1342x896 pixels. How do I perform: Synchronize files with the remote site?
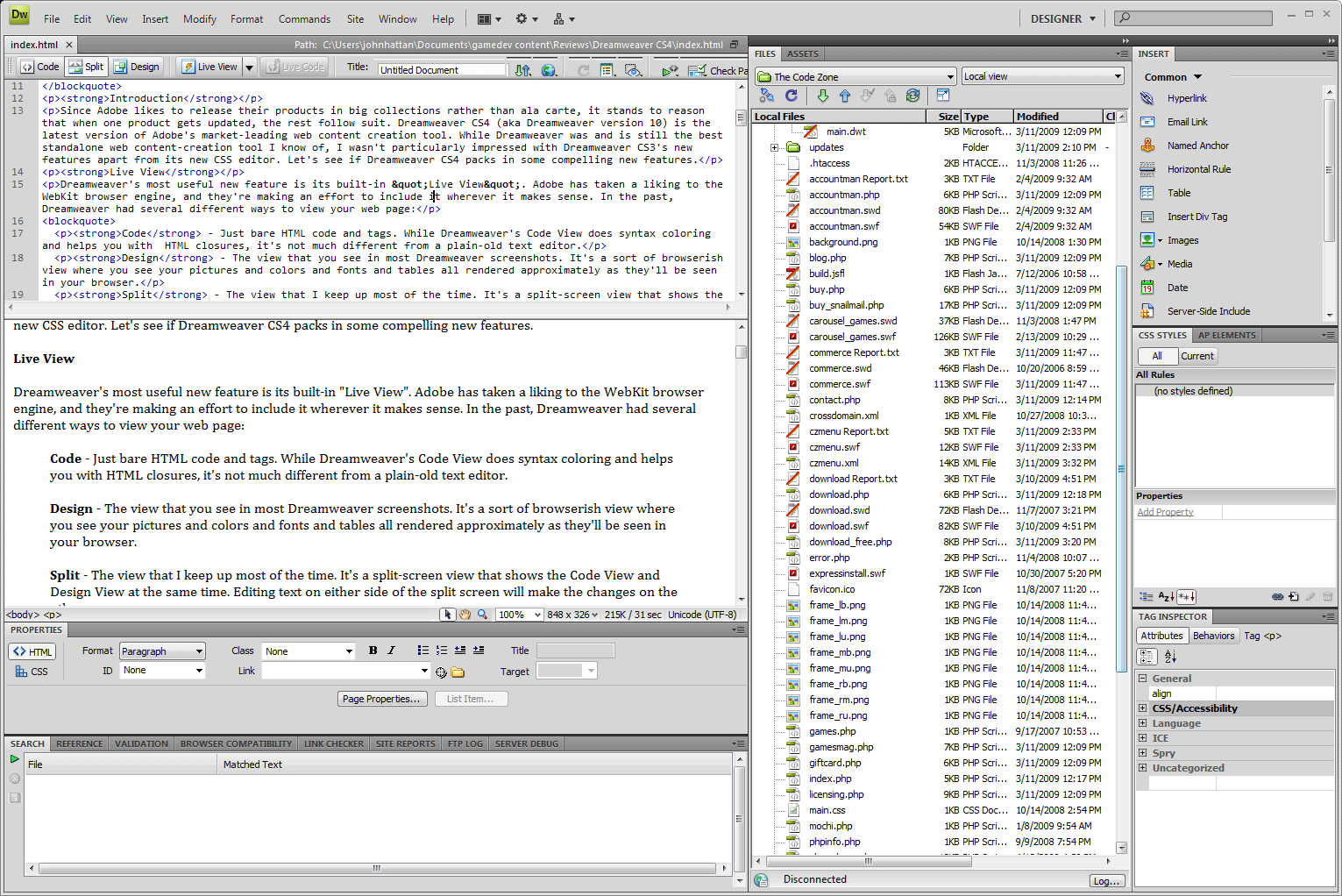coord(913,96)
